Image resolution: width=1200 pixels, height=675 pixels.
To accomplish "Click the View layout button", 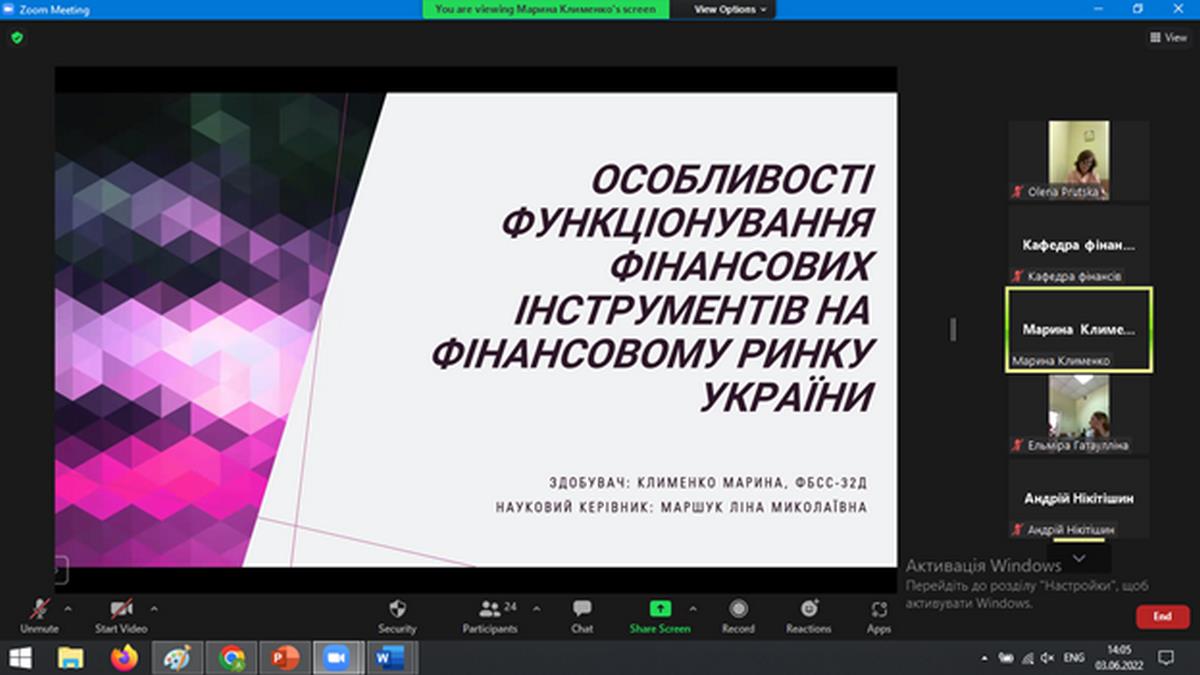I will click(1168, 38).
